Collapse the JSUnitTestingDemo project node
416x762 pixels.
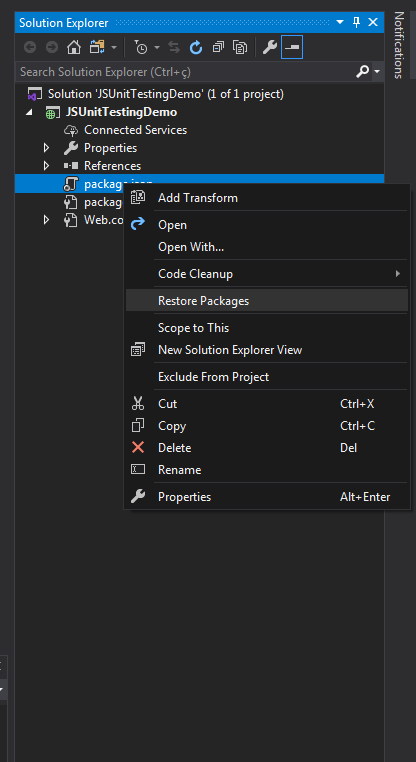pyautogui.click(x=30, y=112)
